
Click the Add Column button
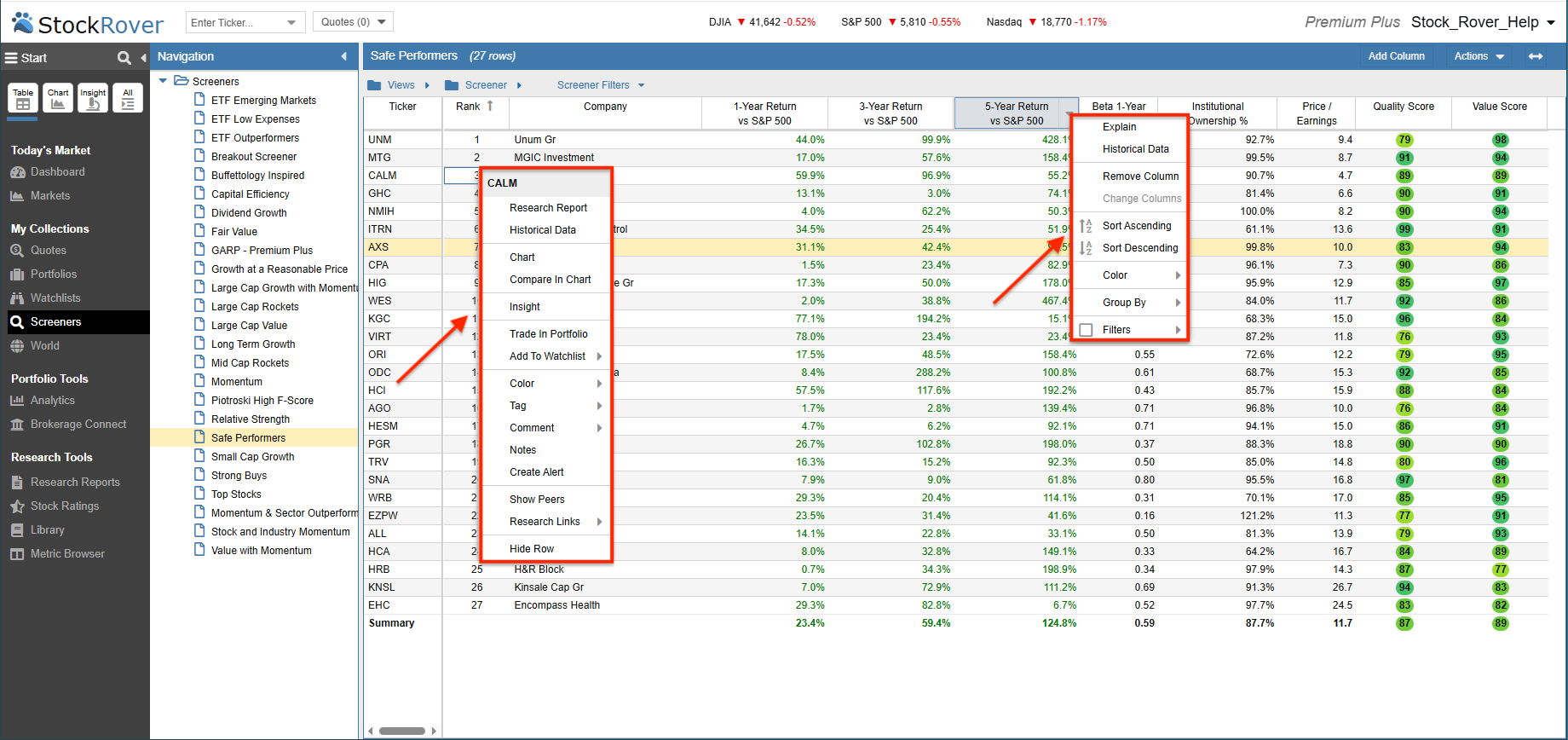[x=1396, y=56]
